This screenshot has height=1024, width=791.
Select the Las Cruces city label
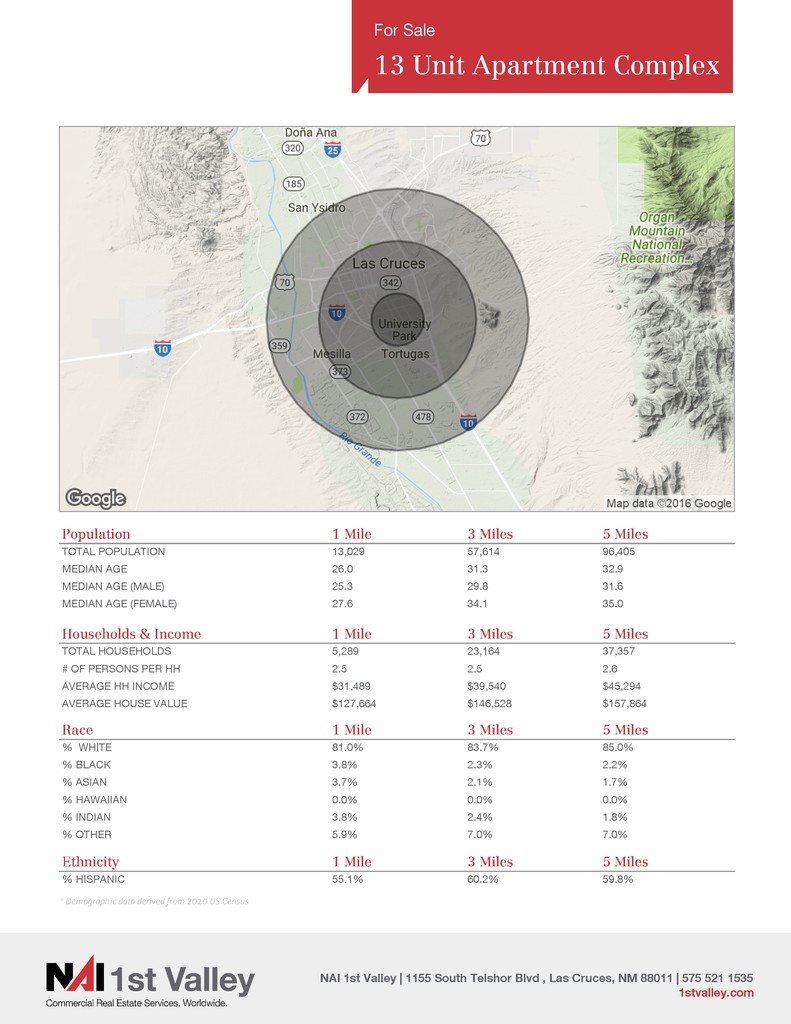click(388, 264)
